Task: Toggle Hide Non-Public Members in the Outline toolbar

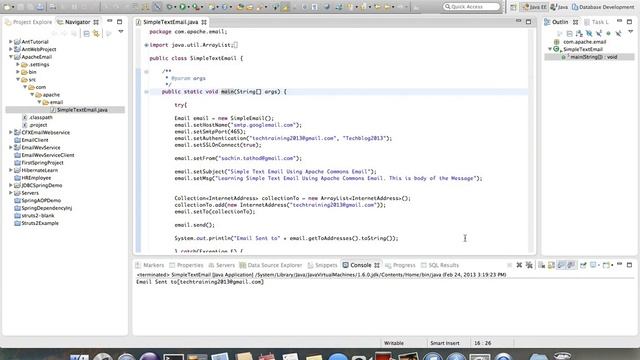Action: 609,33
